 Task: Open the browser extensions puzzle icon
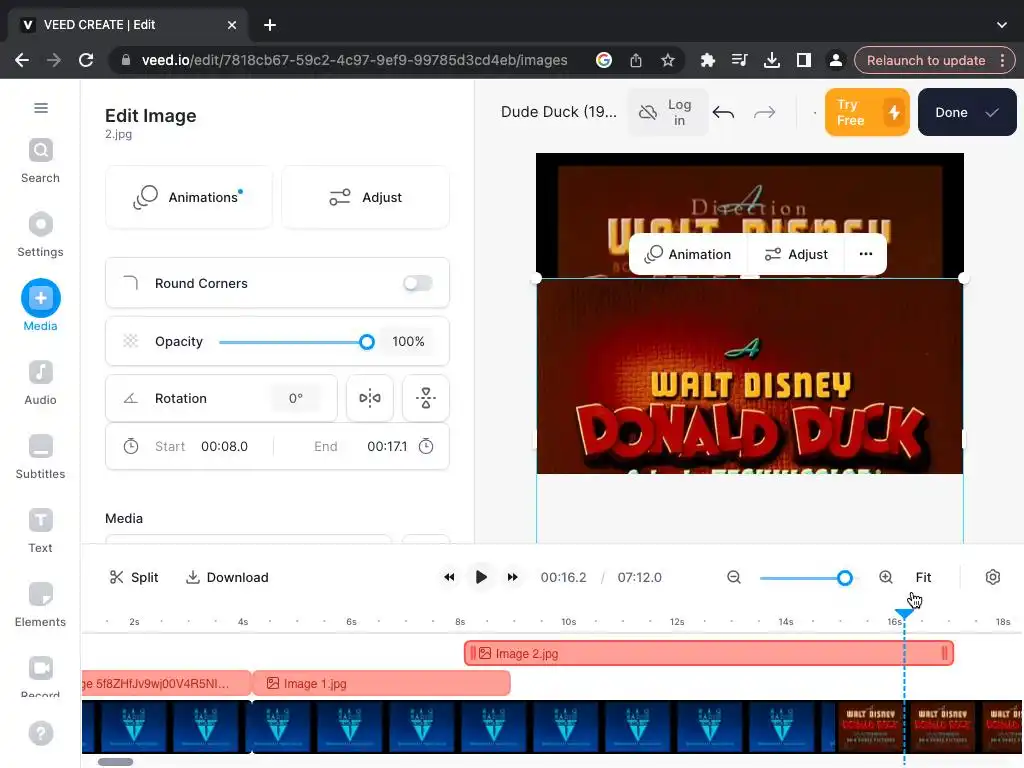pos(707,60)
